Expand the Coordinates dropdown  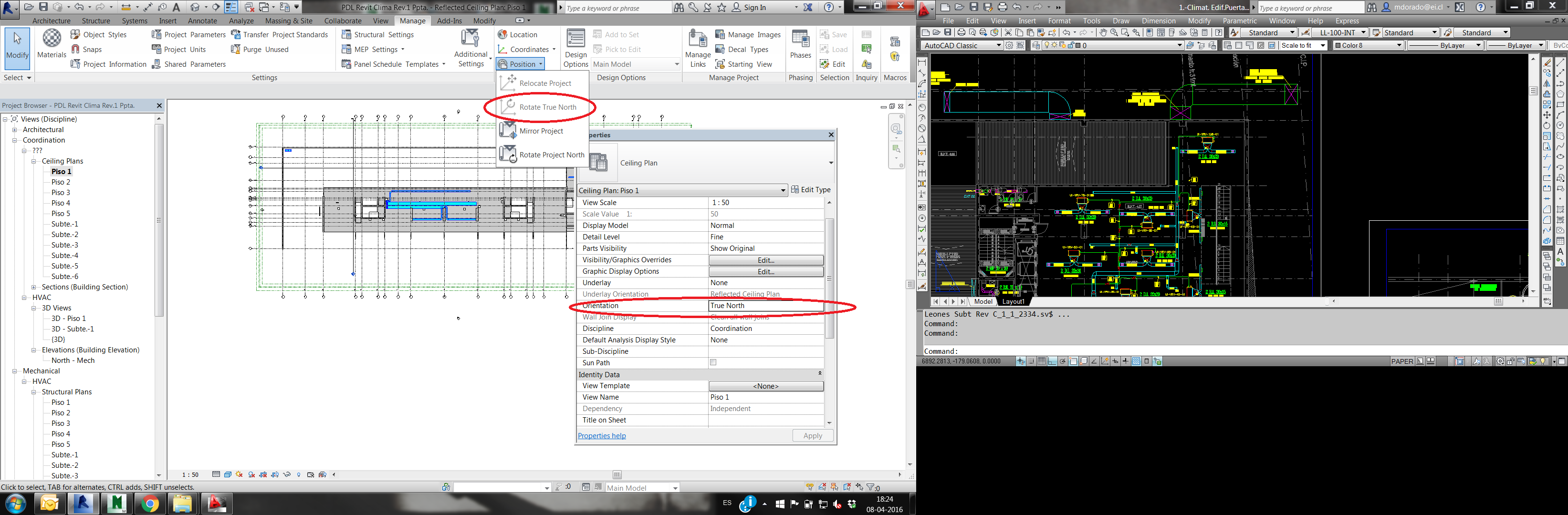528,49
